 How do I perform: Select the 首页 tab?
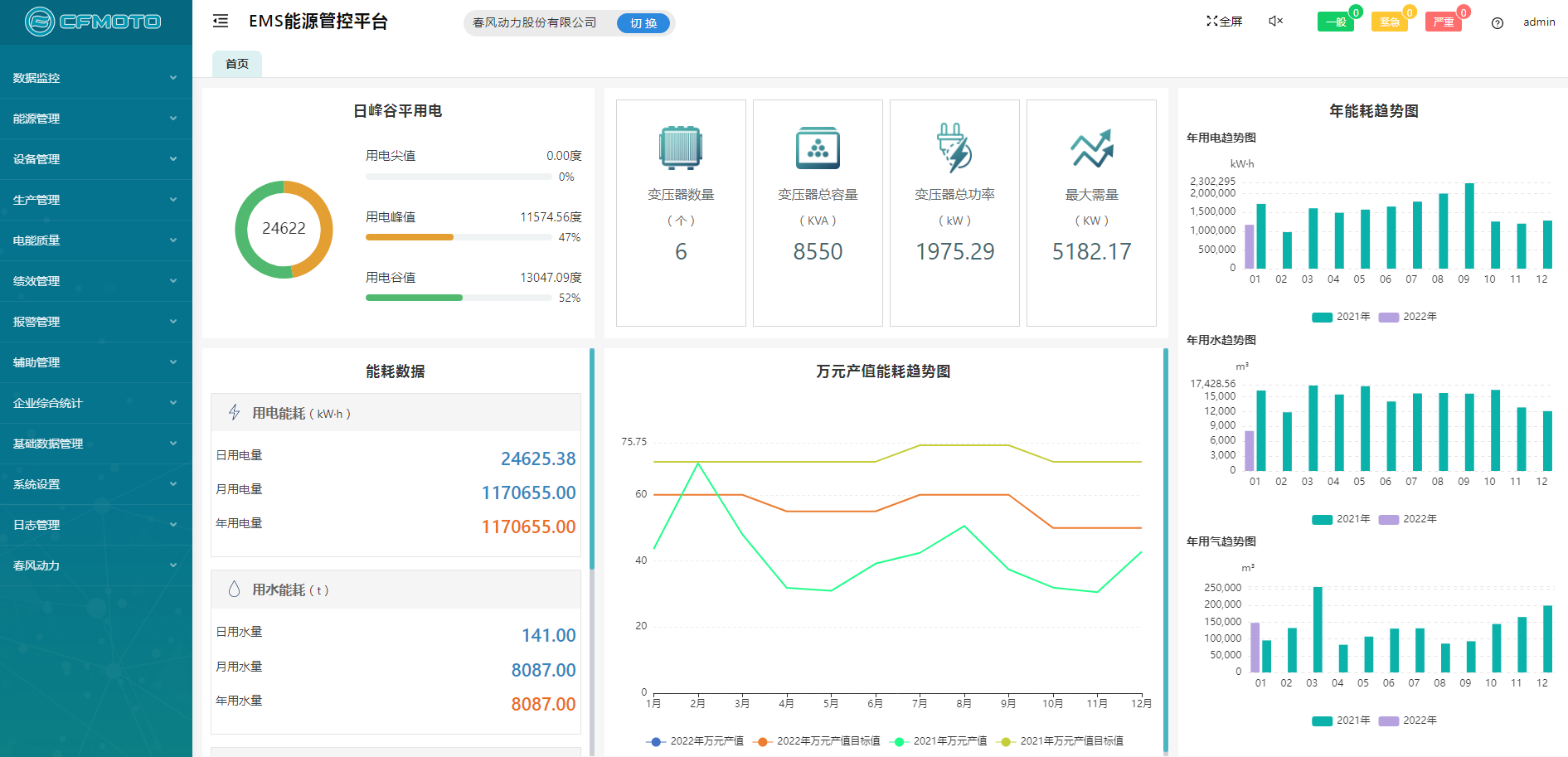coord(237,64)
